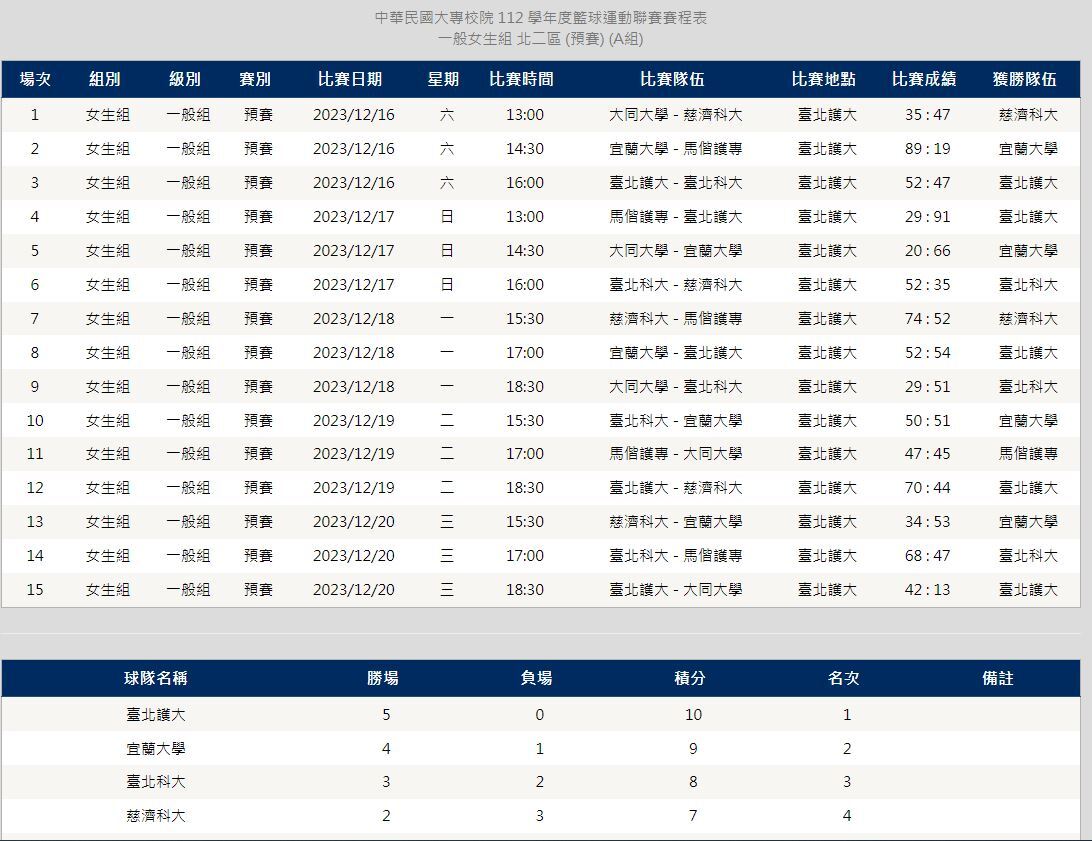This screenshot has width=1092, height=841.
Task: Select 臺北科大 in the standings table
Action: pyautogui.click(x=156, y=783)
